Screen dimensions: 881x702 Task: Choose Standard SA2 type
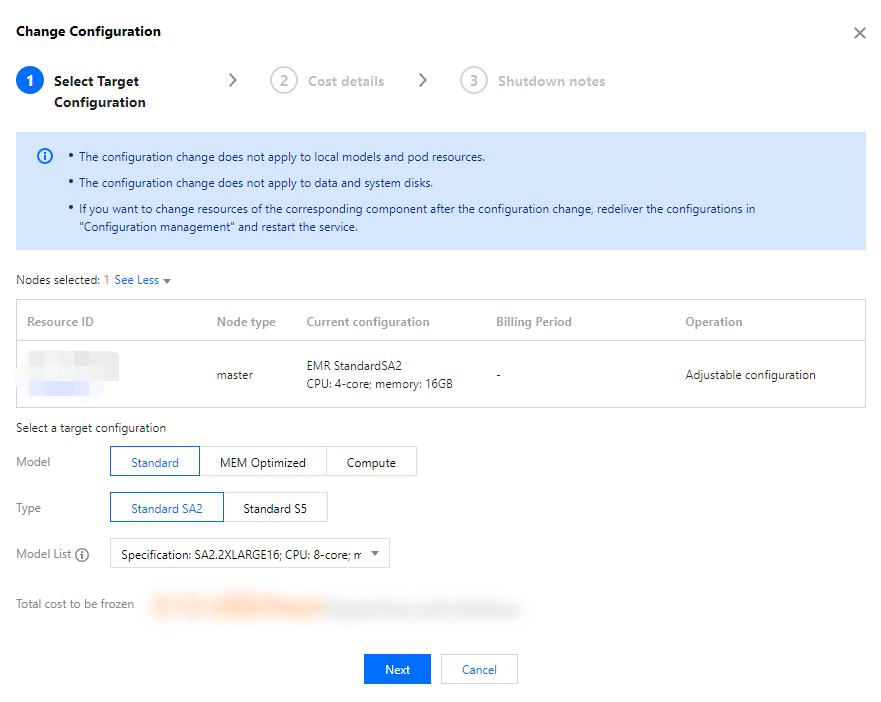(x=167, y=508)
